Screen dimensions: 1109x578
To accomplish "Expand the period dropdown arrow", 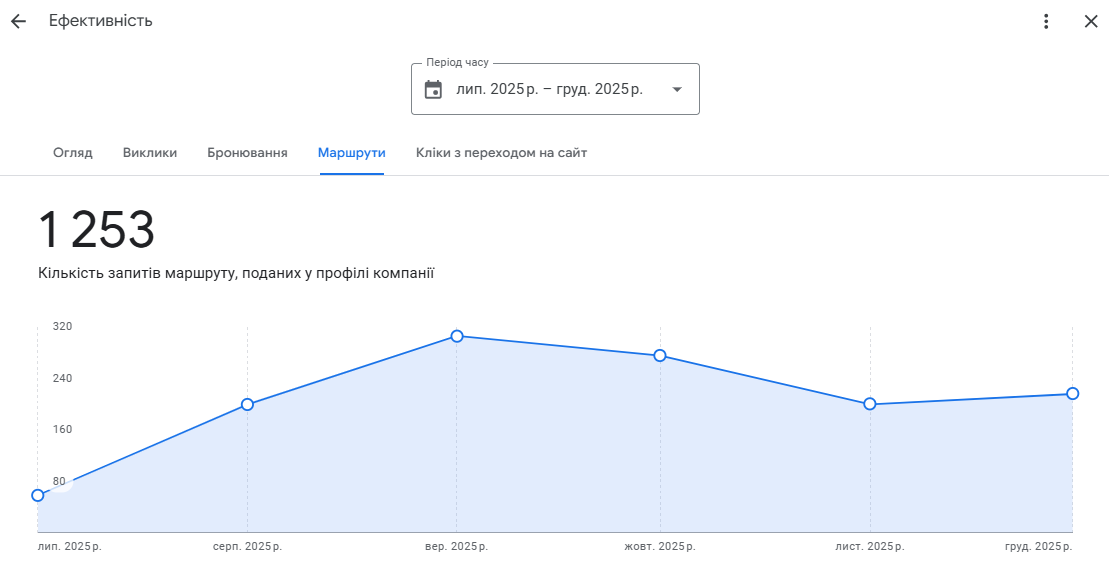I will pos(677,89).
